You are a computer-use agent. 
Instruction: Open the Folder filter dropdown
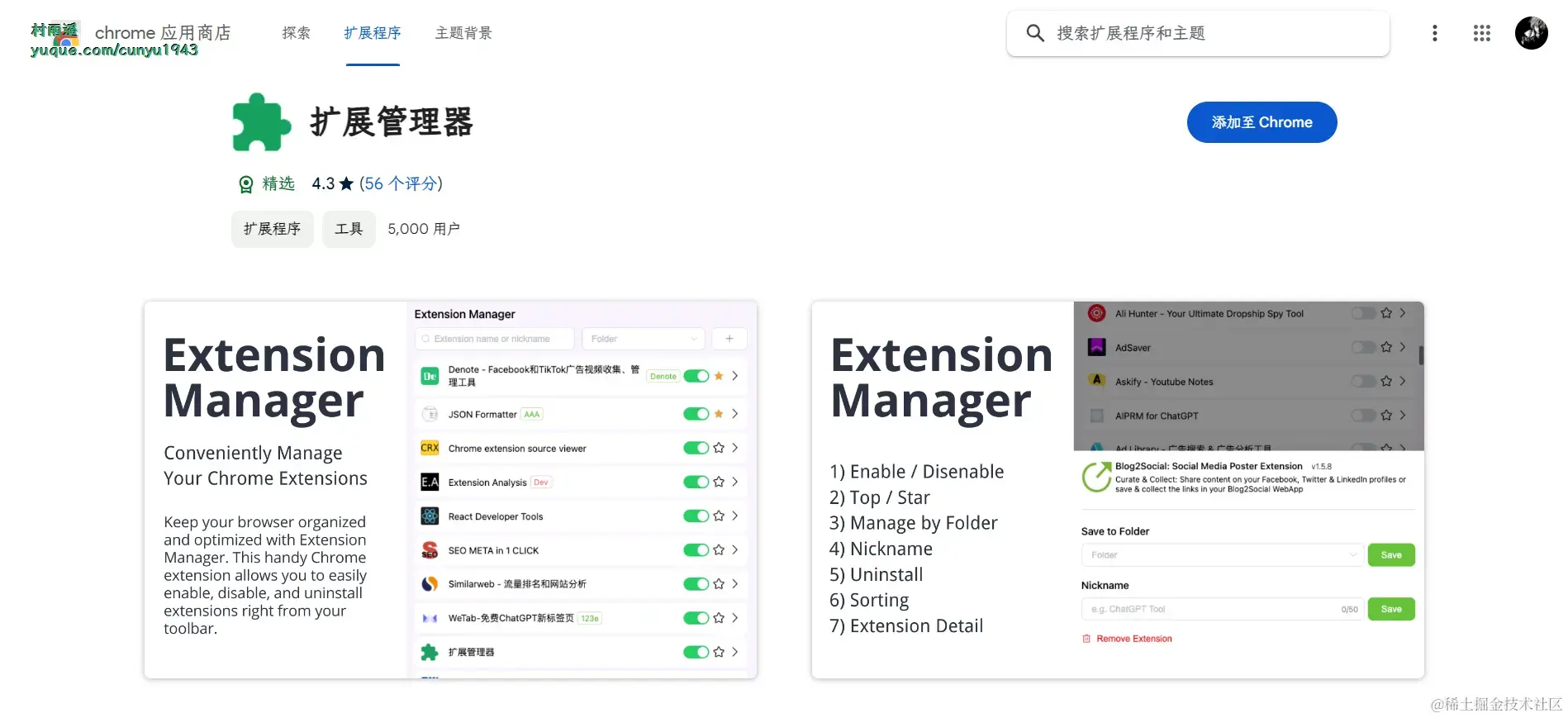[644, 339]
